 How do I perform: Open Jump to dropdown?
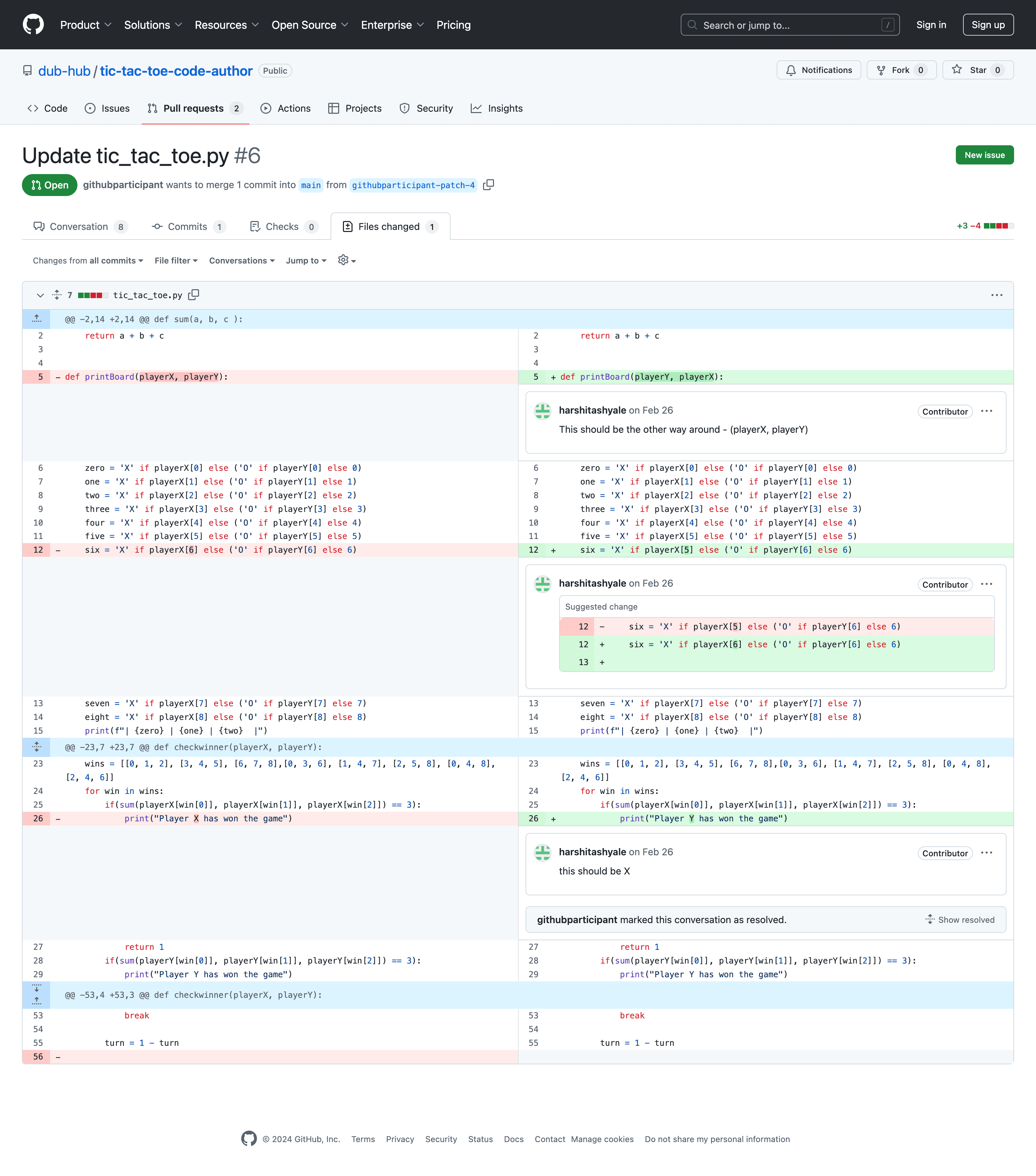click(306, 261)
